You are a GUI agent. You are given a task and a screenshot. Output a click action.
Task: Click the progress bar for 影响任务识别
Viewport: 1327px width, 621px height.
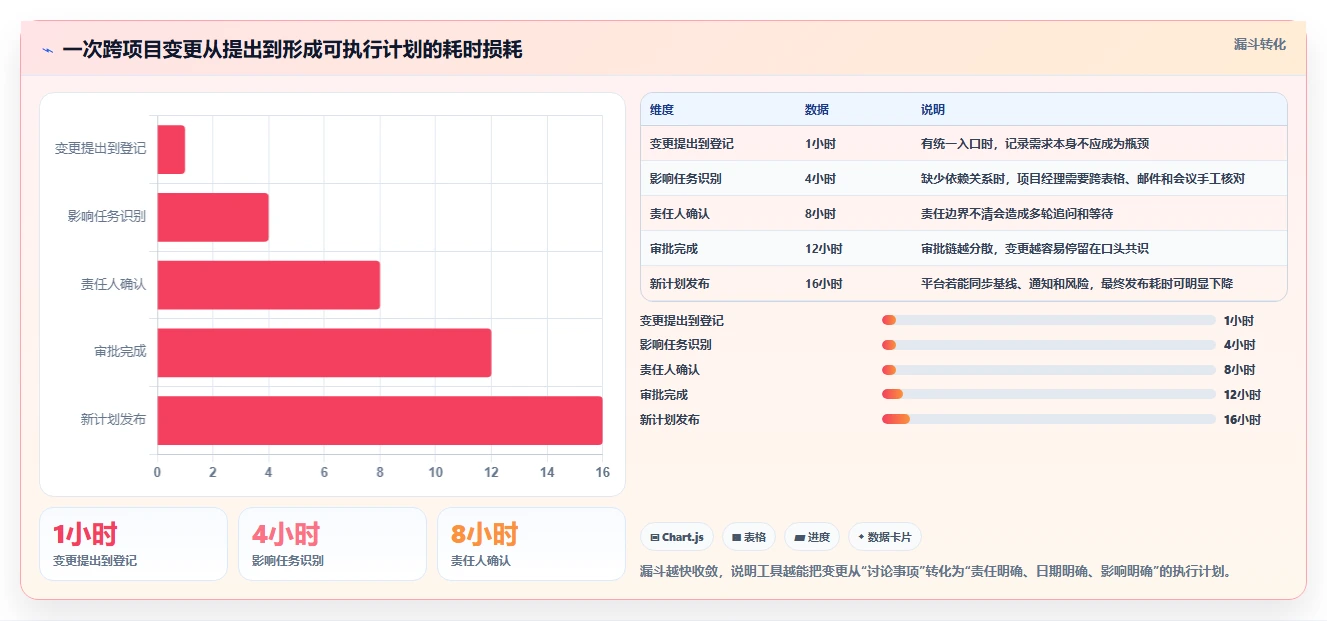click(1048, 345)
